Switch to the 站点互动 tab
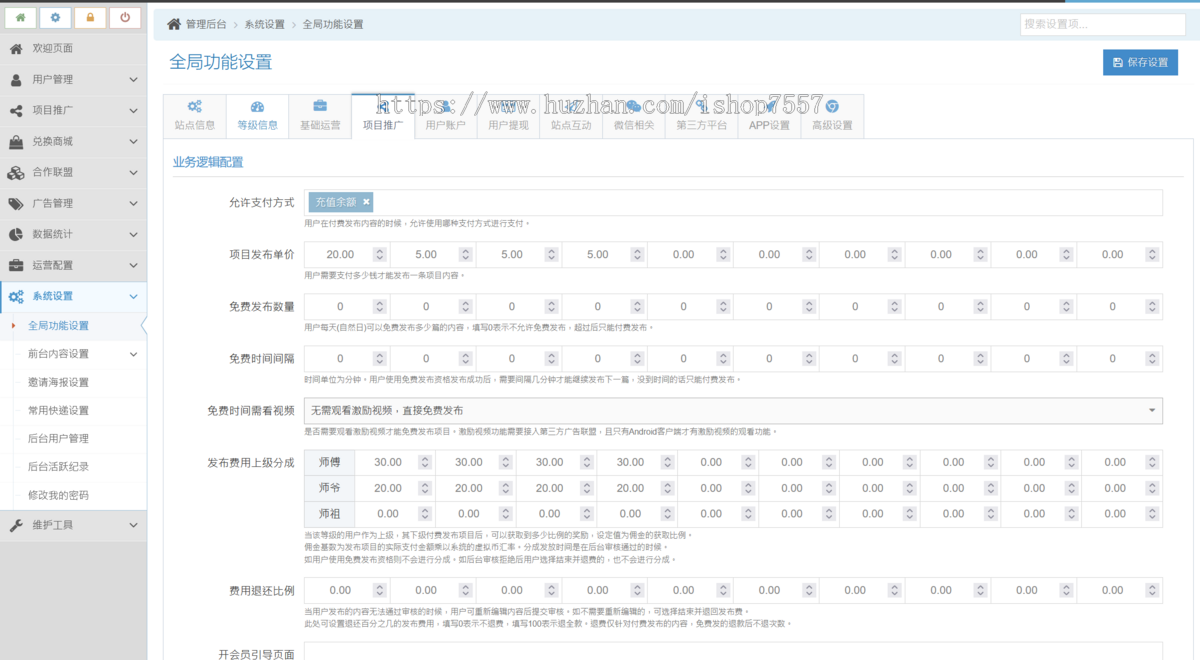 pyautogui.click(x=571, y=115)
